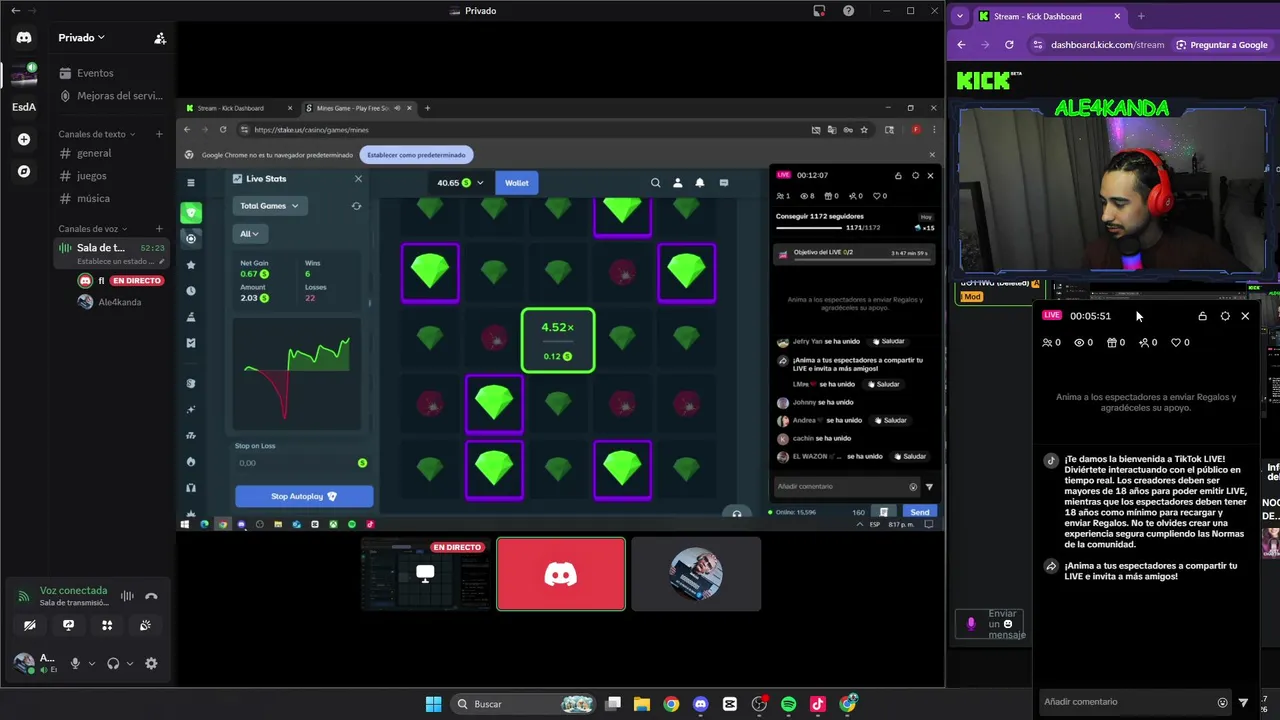Open TikTok LIVE overlay settings icon

click(1225, 316)
